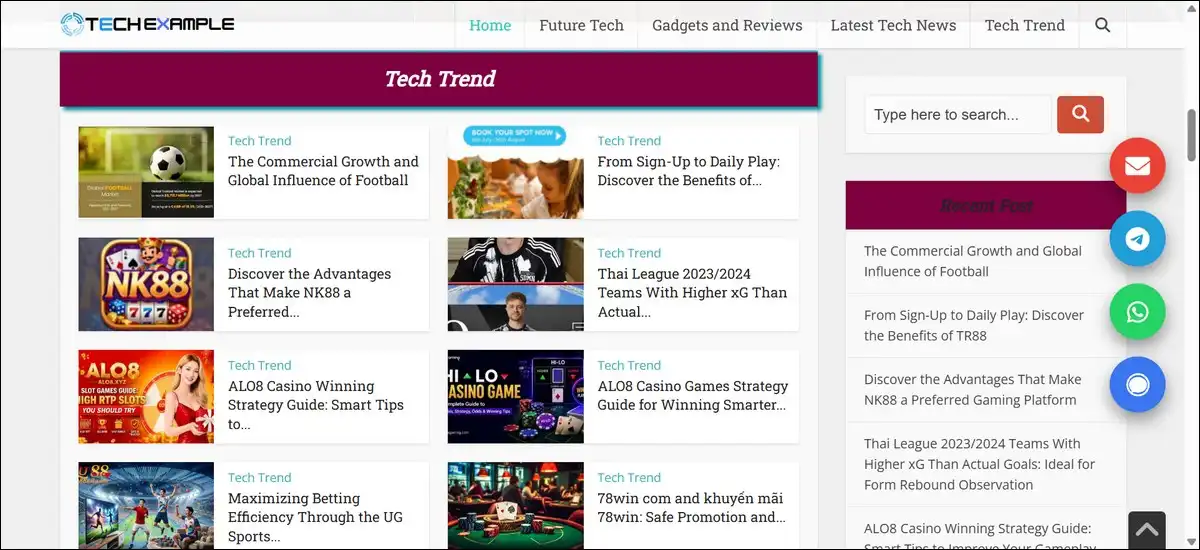Click the Tech Trend section heading banner
This screenshot has height=550, width=1200.
[439, 79]
